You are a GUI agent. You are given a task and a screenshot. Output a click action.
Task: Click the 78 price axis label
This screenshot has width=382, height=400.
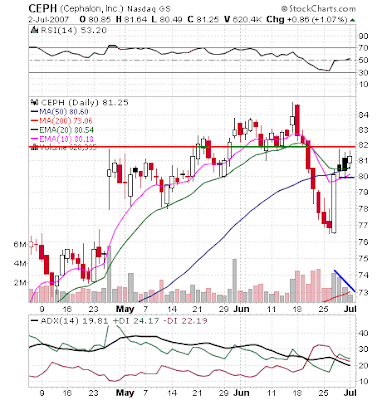click(364, 209)
